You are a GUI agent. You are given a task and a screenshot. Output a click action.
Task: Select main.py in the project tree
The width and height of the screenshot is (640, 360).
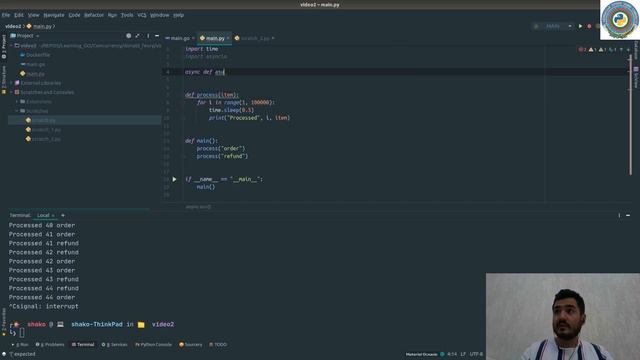point(32,74)
